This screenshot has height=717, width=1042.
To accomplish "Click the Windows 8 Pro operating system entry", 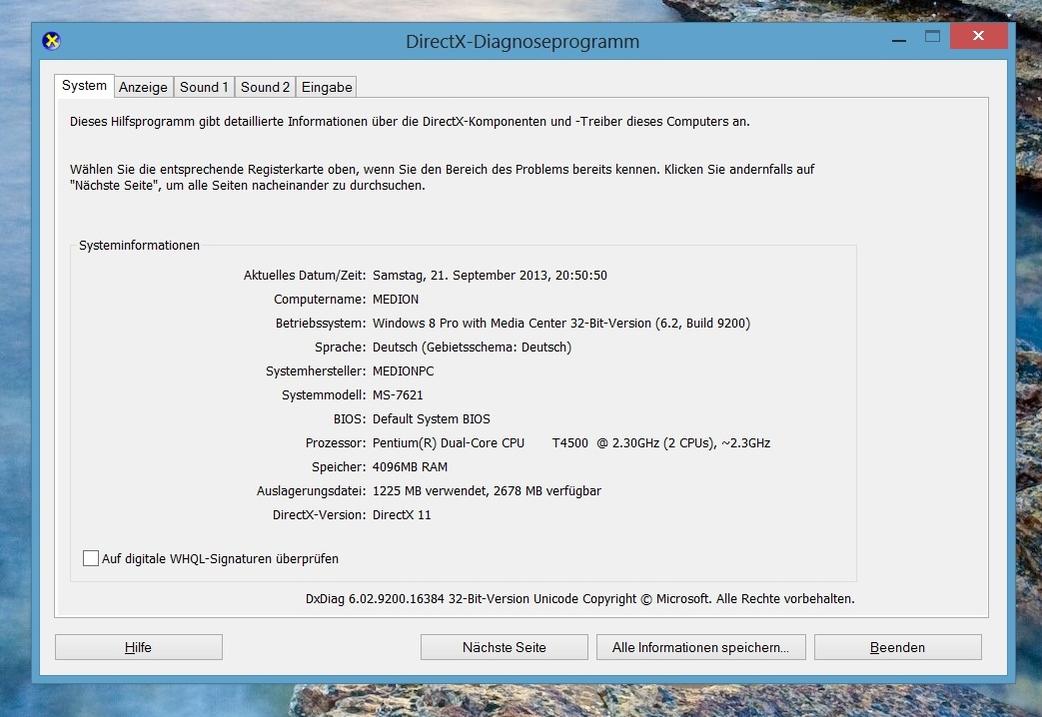I will [x=560, y=323].
